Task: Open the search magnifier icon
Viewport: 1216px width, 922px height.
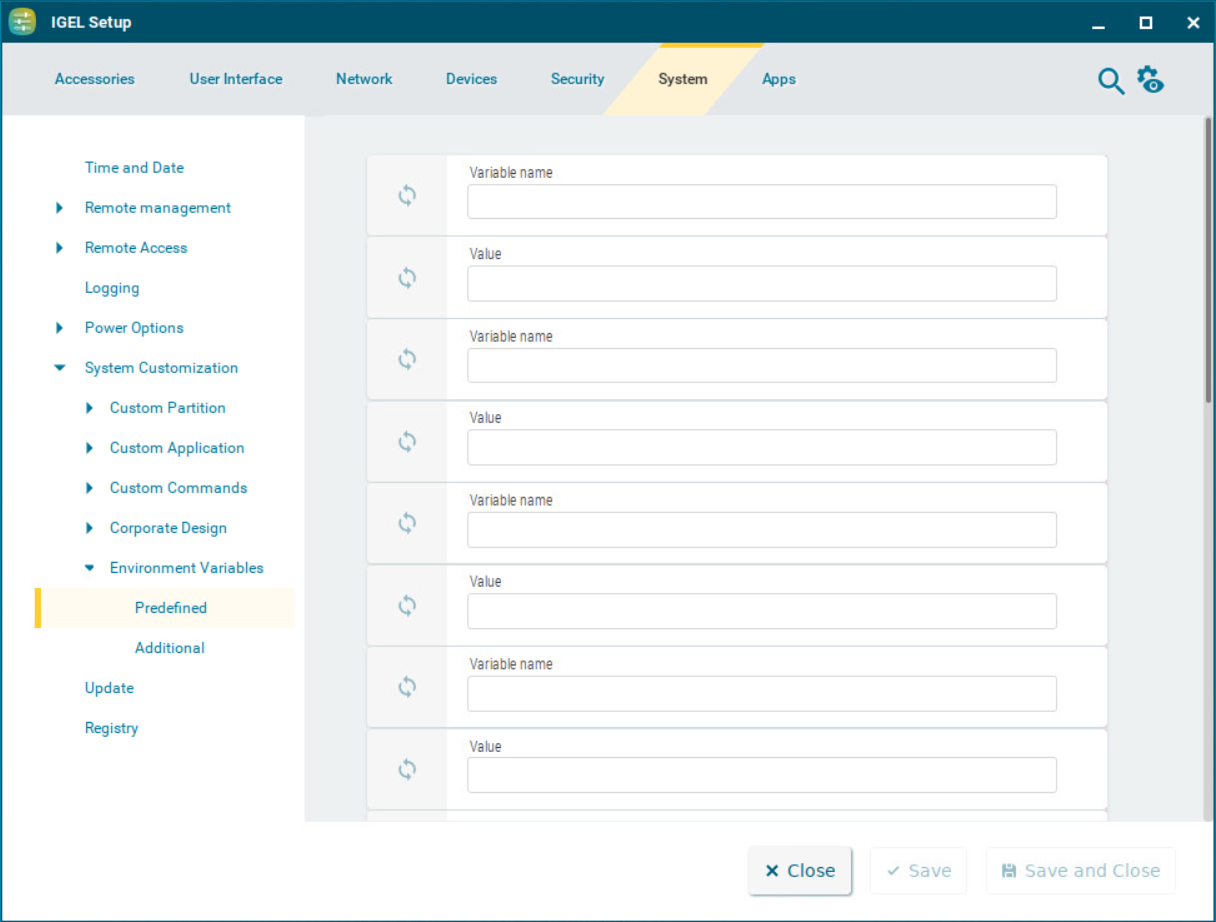Action: pyautogui.click(x=1111, y=81)
